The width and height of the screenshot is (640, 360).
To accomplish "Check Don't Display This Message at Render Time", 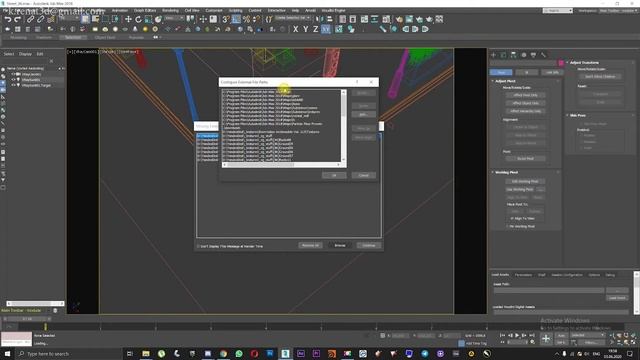I will [x=198, y=246].
